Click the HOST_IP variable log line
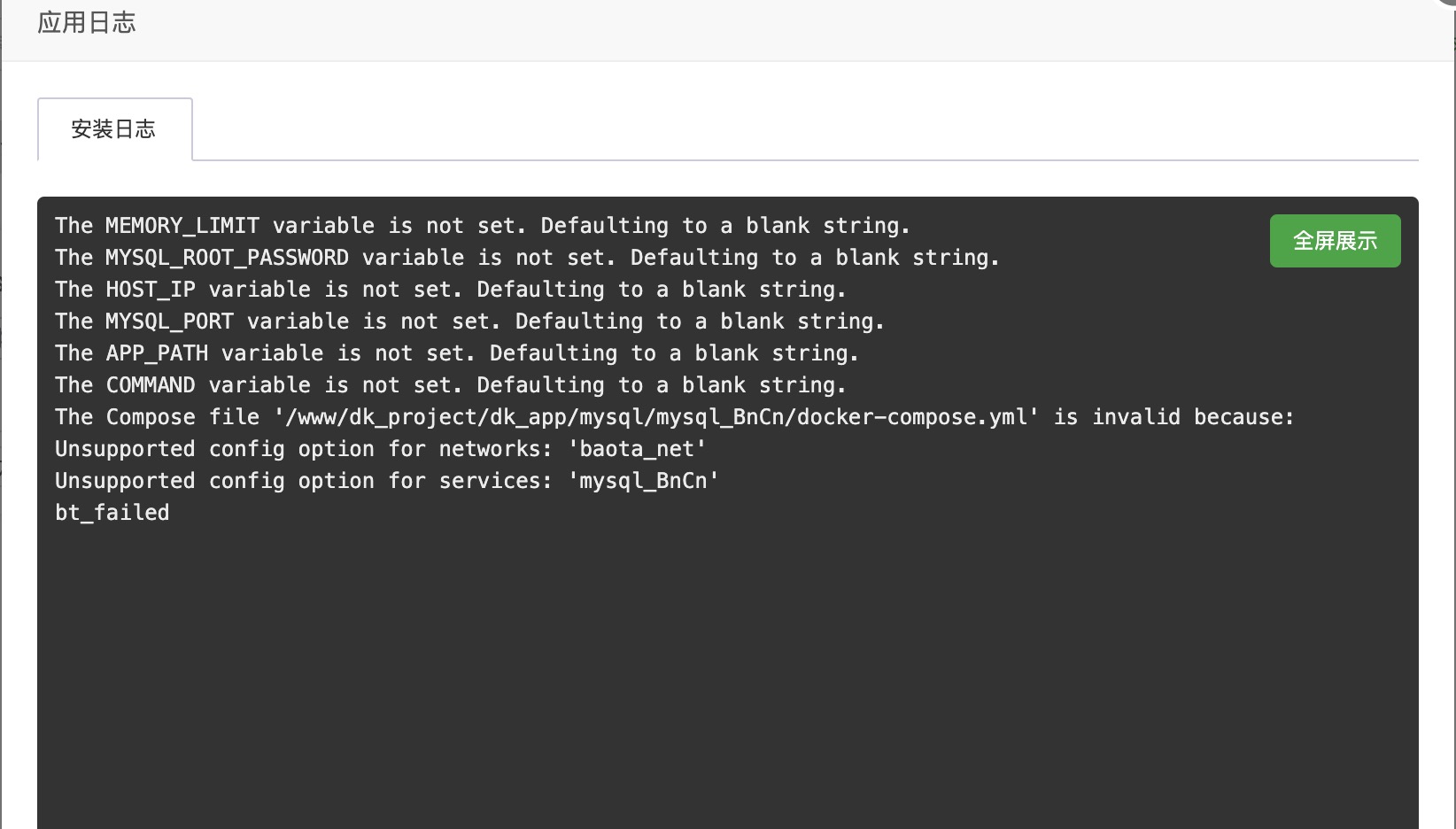The width and height of the screenshot is (1456, 829). [451, 290]
